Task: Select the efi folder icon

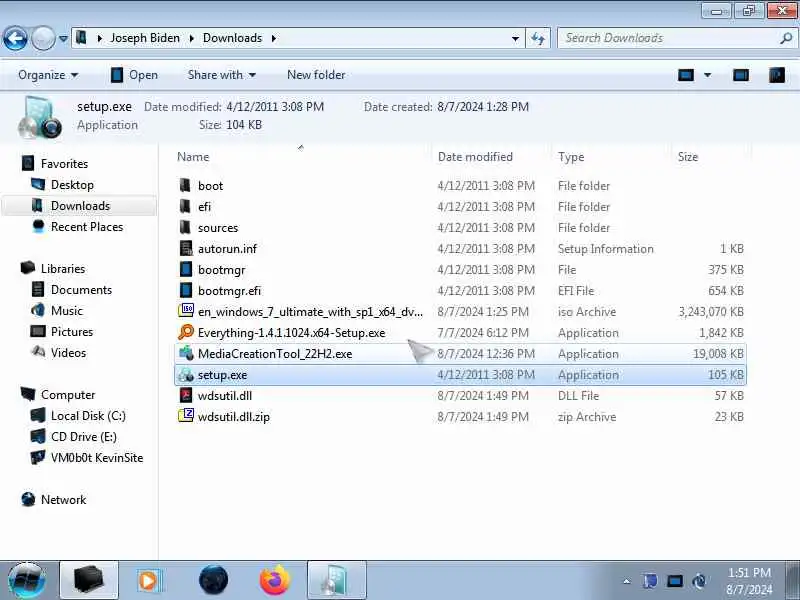Action: (x=186, y=206)
